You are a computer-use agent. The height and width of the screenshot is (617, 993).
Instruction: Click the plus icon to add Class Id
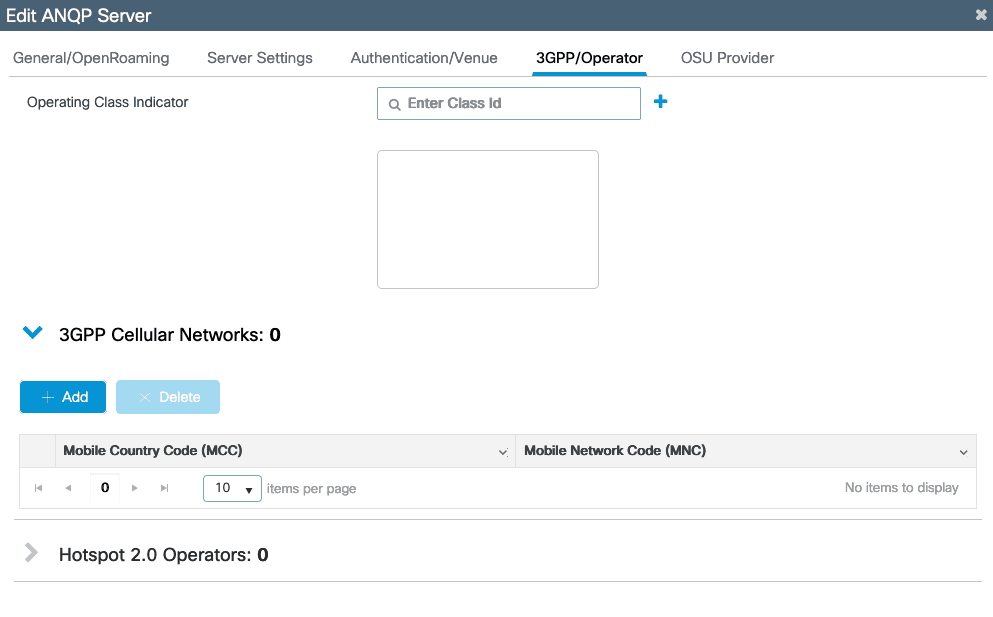point(660,102)
